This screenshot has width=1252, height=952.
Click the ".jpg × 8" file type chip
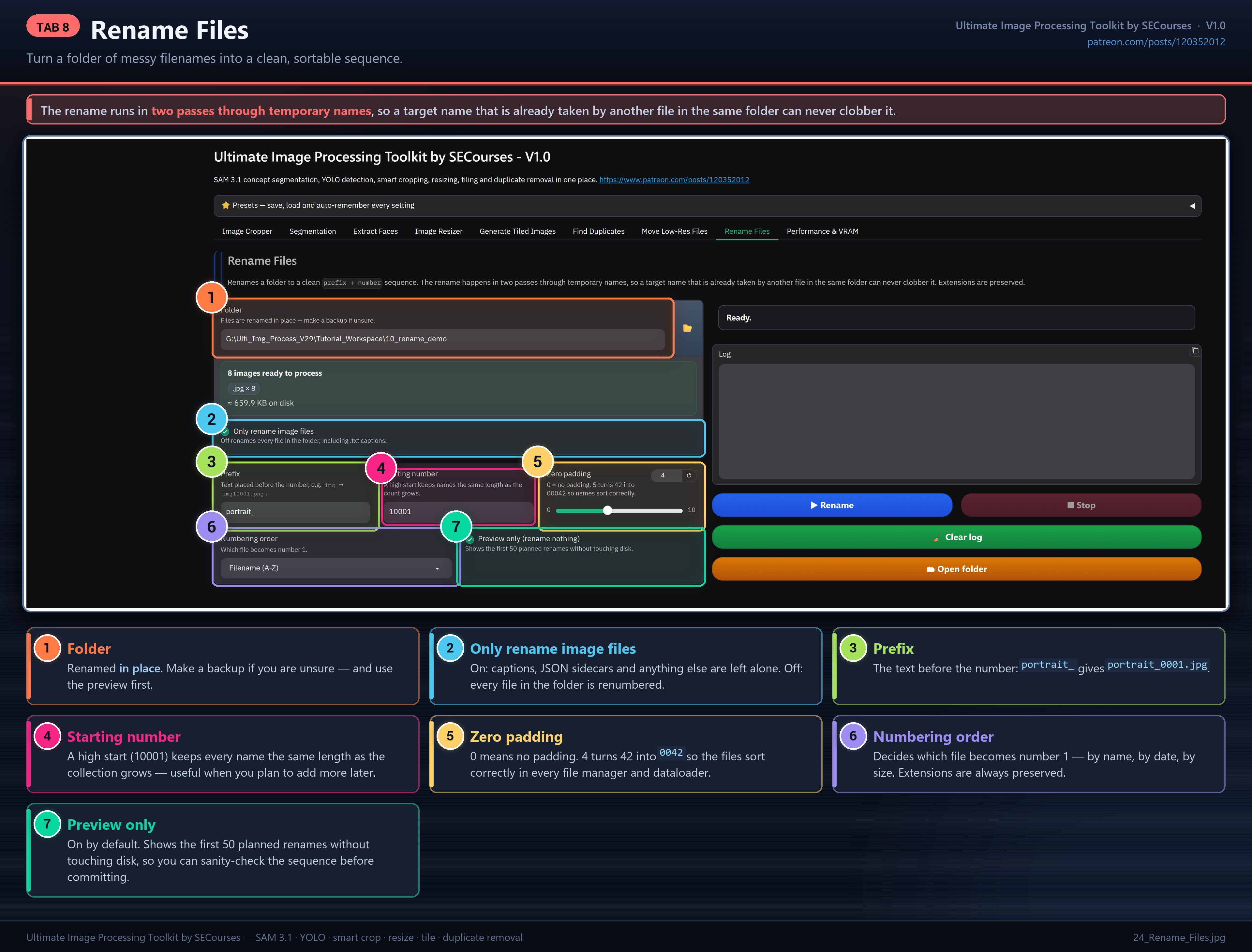point(244,388)
